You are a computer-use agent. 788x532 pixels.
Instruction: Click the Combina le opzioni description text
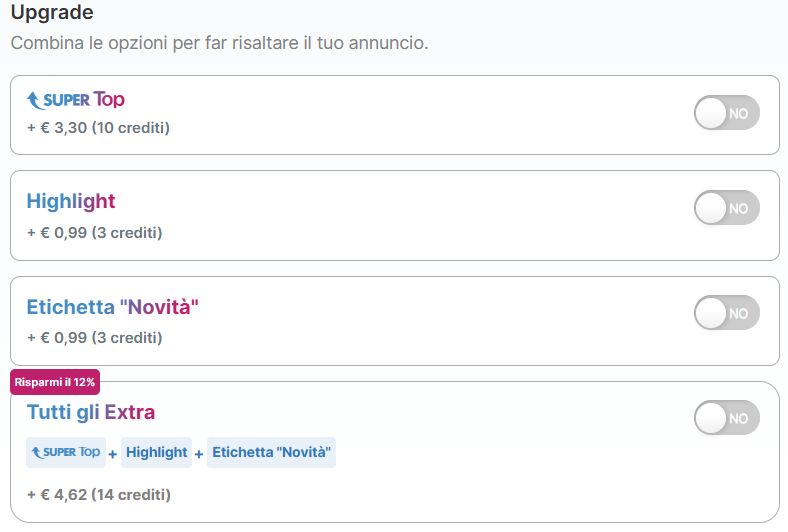point(220,43)
